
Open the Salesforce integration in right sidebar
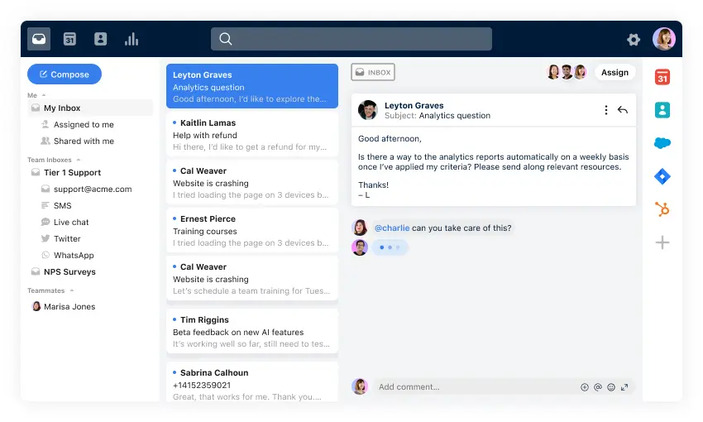(x=662, y=143)
